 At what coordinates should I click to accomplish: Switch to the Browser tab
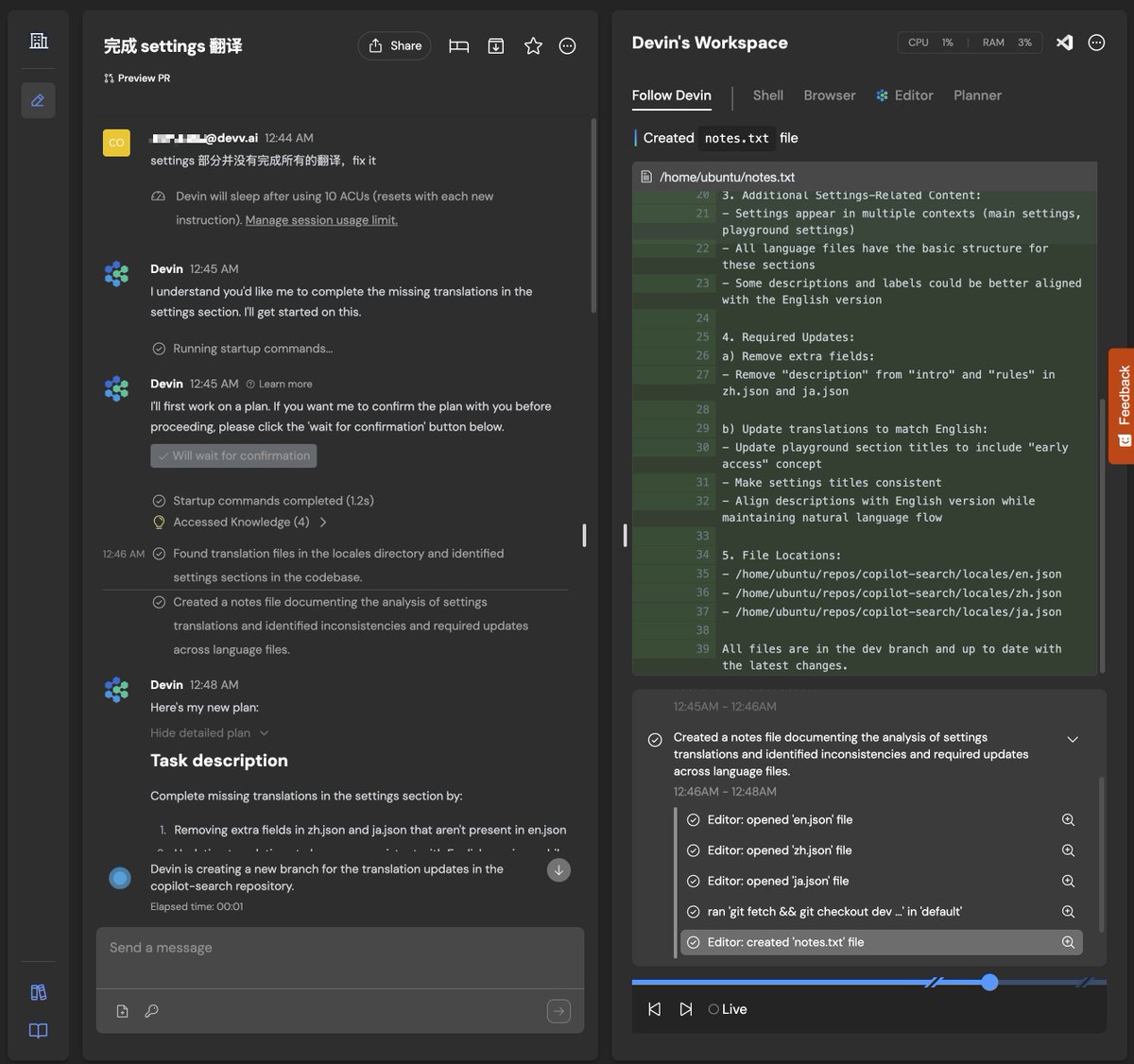tap(830, 95)
